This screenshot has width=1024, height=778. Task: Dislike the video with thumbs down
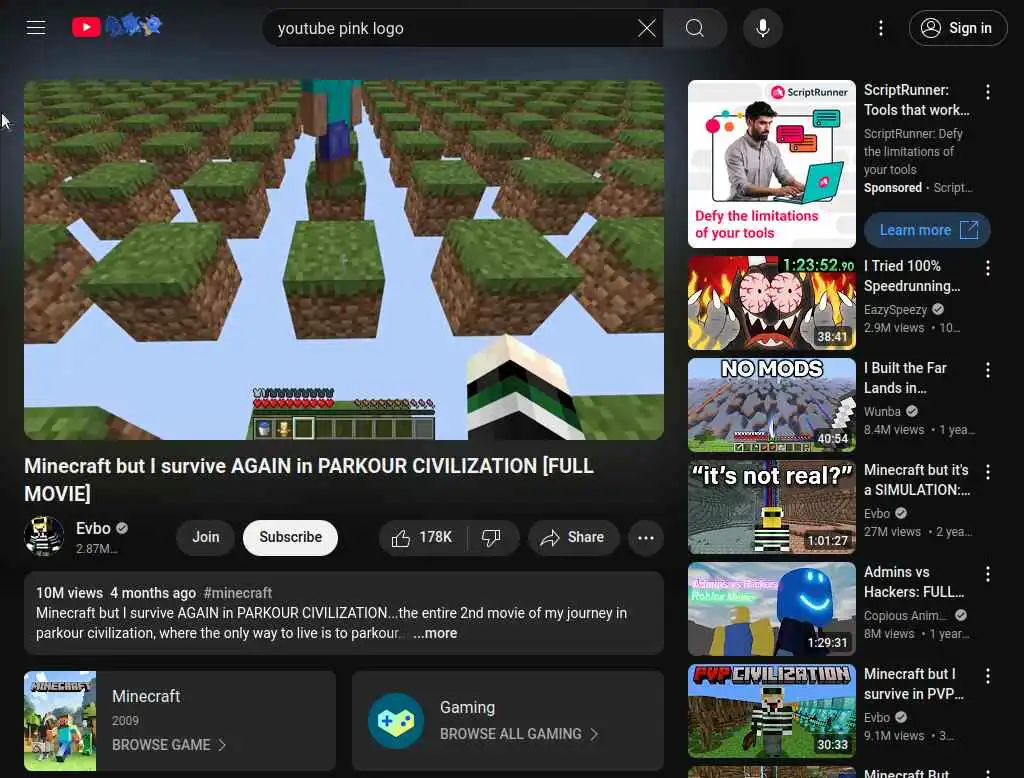point(491,538)
